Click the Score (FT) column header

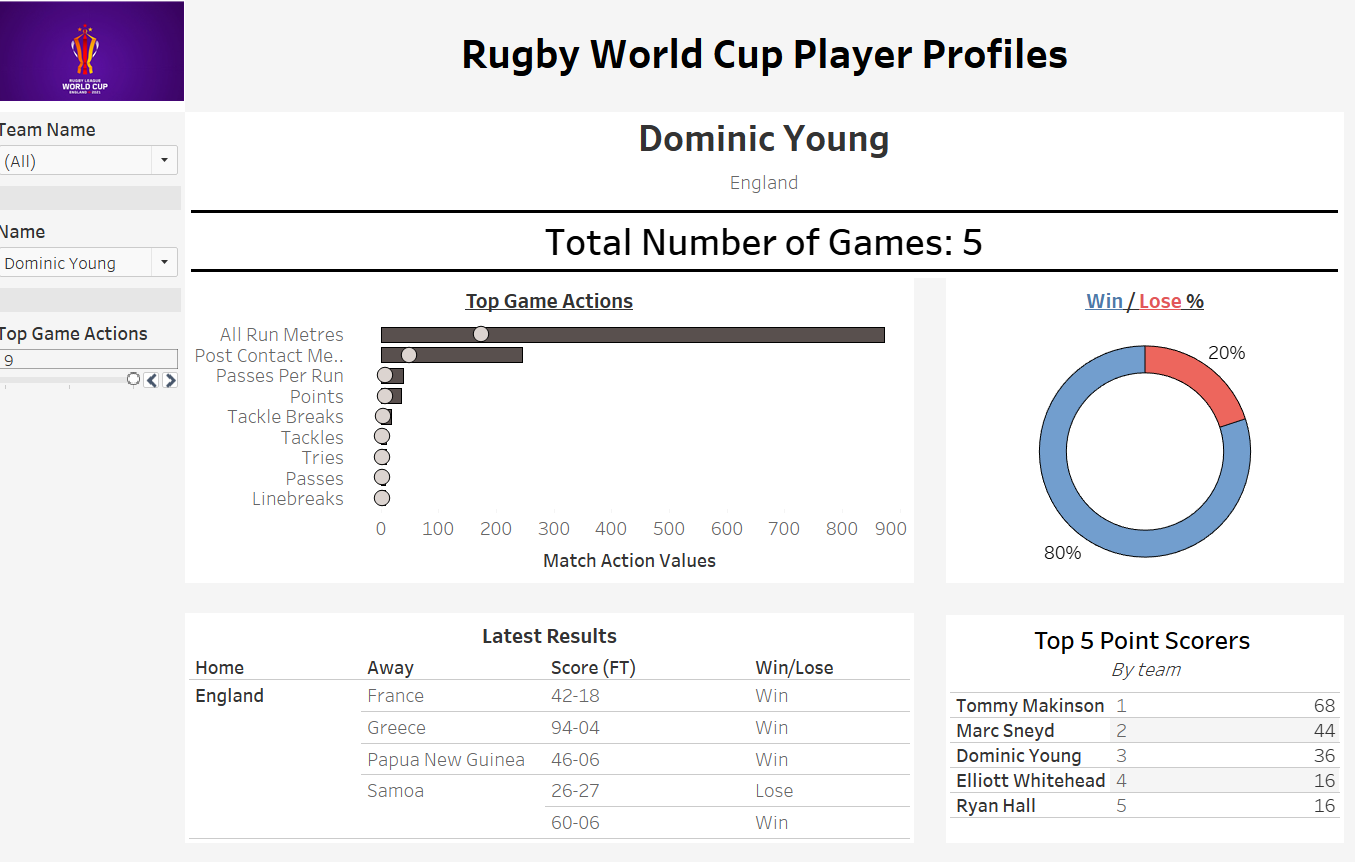(x=588, y=668)
